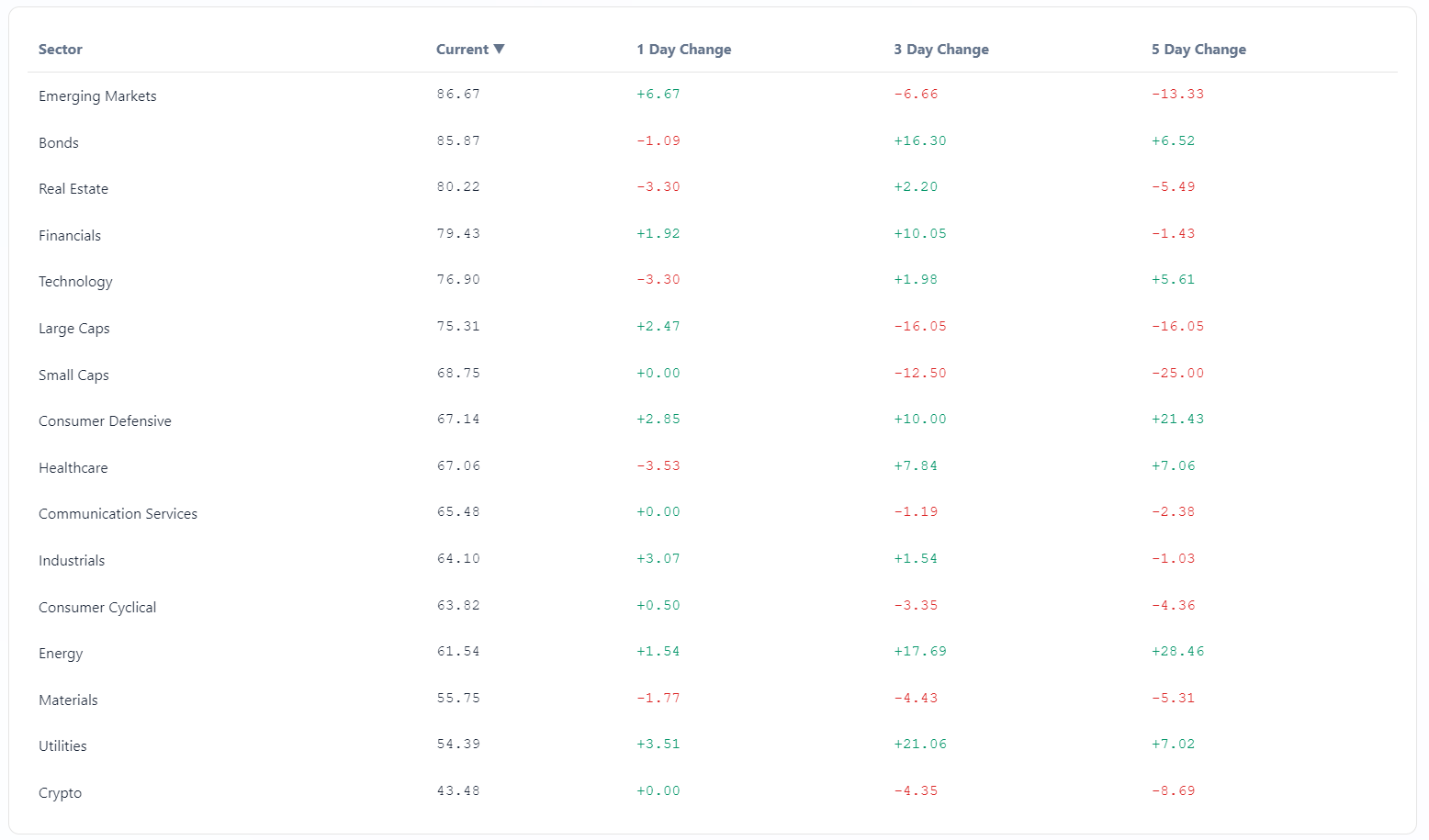
Task: Select the 5 day change -8.69
Action: (1173, 790)
